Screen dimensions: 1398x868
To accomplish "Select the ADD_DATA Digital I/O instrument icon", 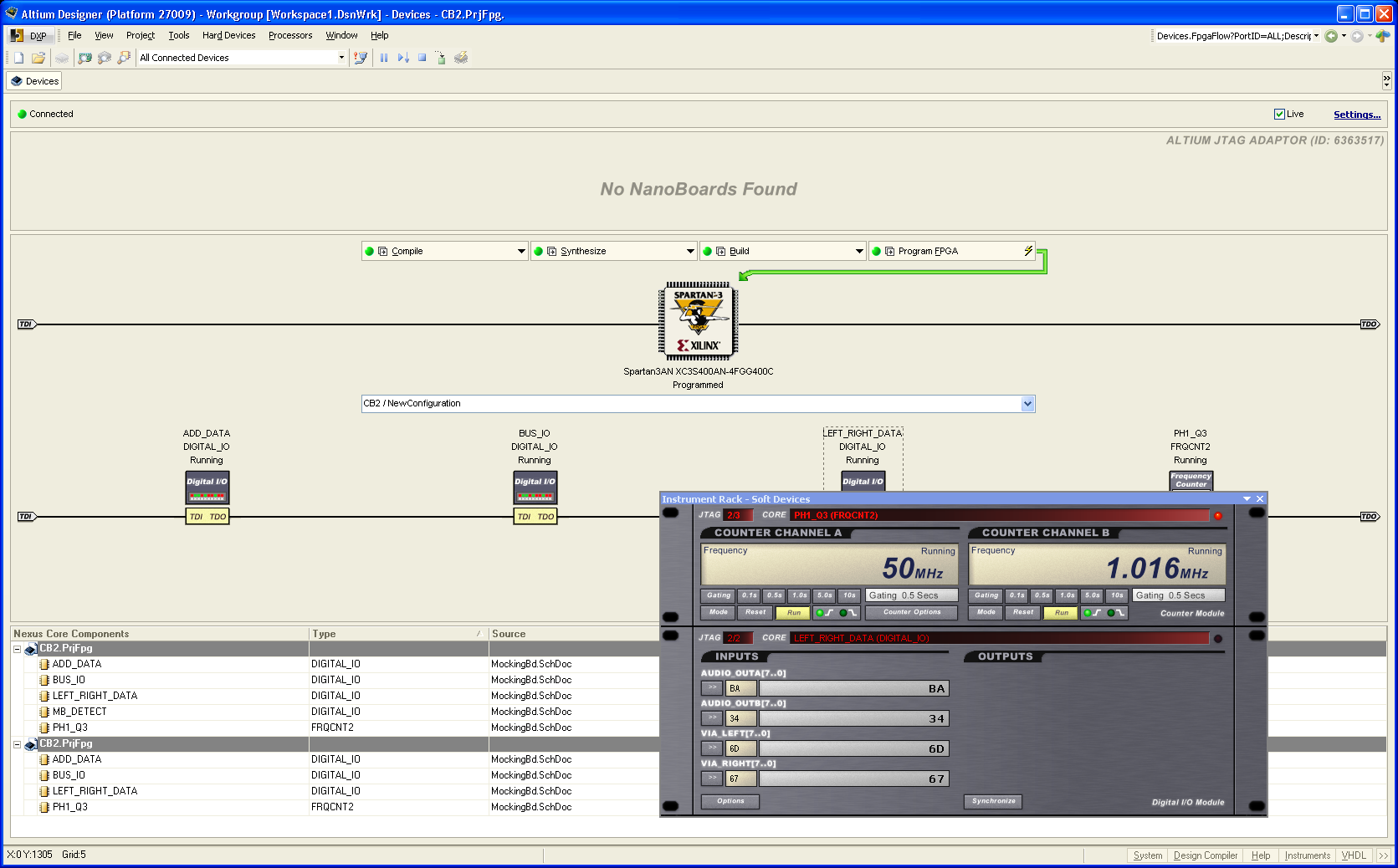I will click(x=207, y=487).
